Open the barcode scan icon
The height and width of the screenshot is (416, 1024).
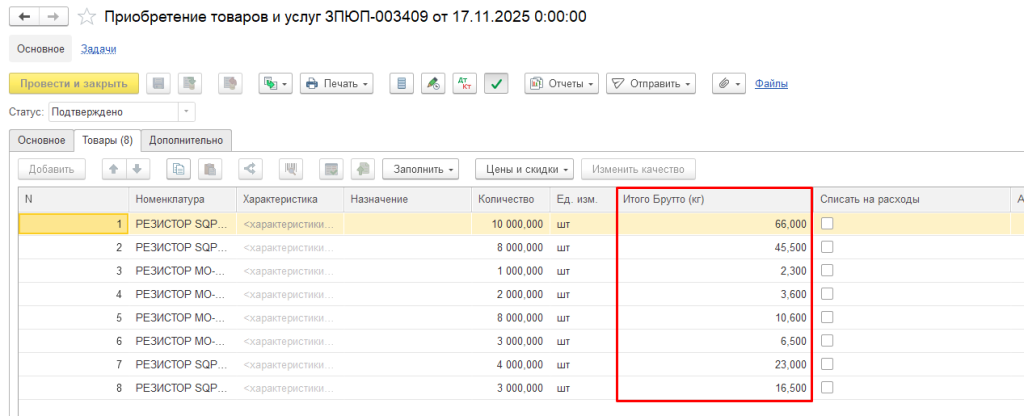[x=292, y=169]
